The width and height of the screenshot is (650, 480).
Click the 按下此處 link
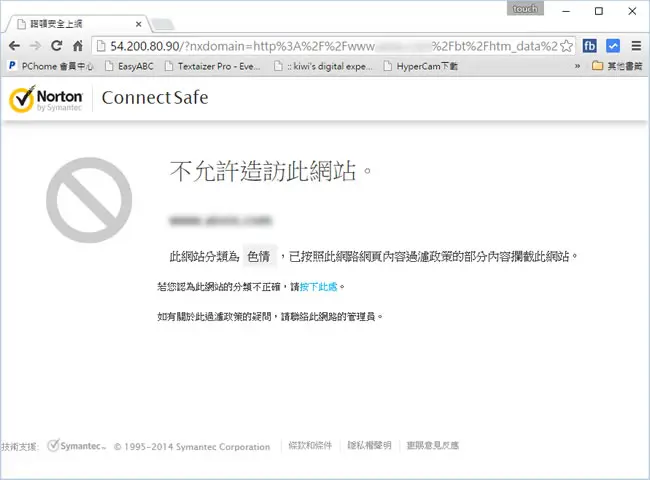coord(318,286)
